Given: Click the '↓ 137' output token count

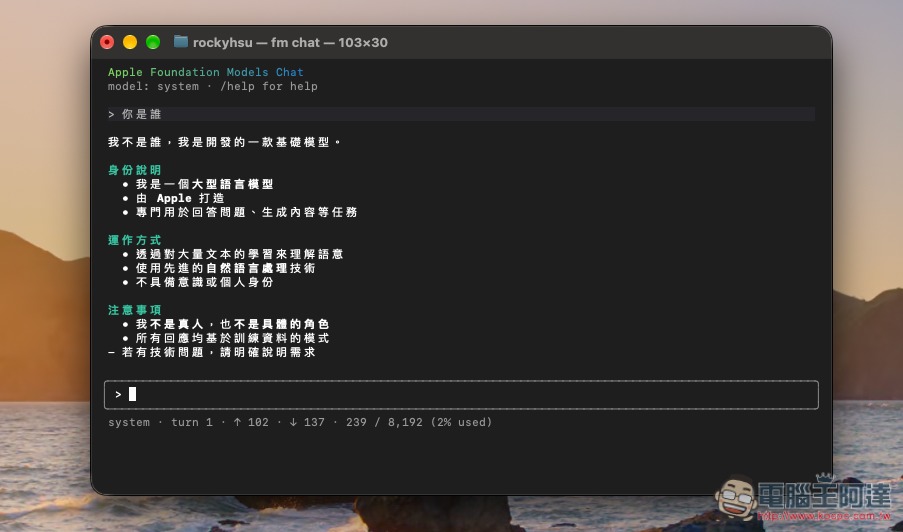Looking at the screenshot, I should point(307,423).
